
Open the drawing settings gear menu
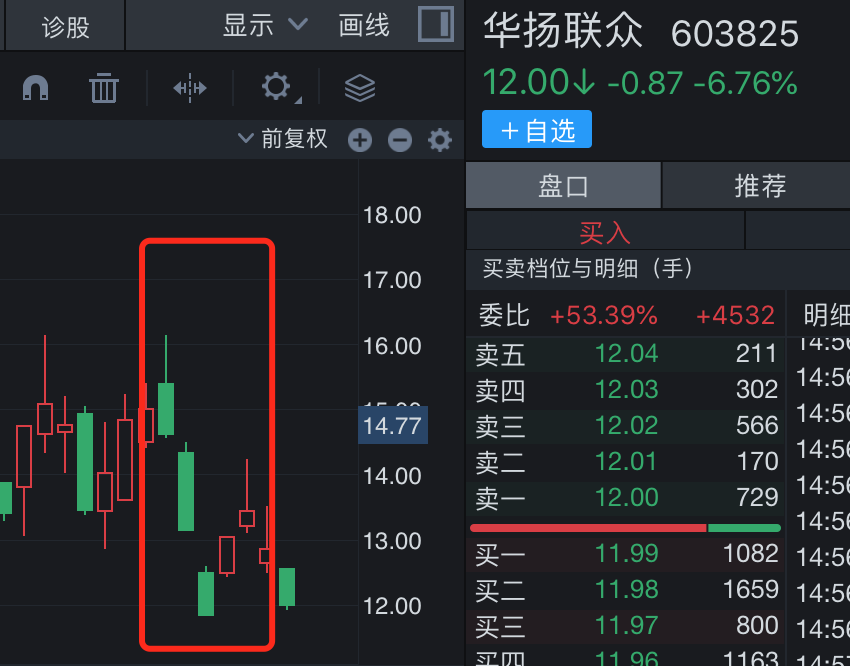[277, 88]
